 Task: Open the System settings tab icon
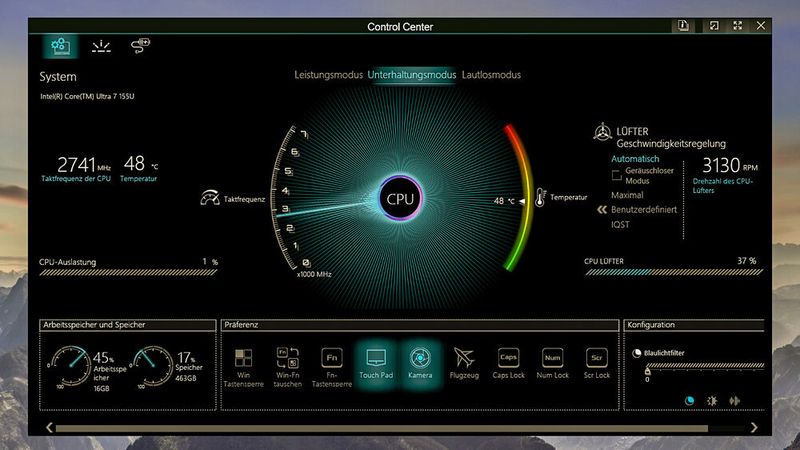60,46
